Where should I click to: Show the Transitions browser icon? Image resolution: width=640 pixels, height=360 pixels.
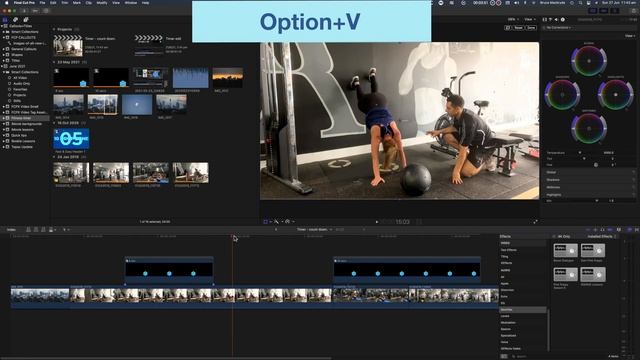click(637, 229)
